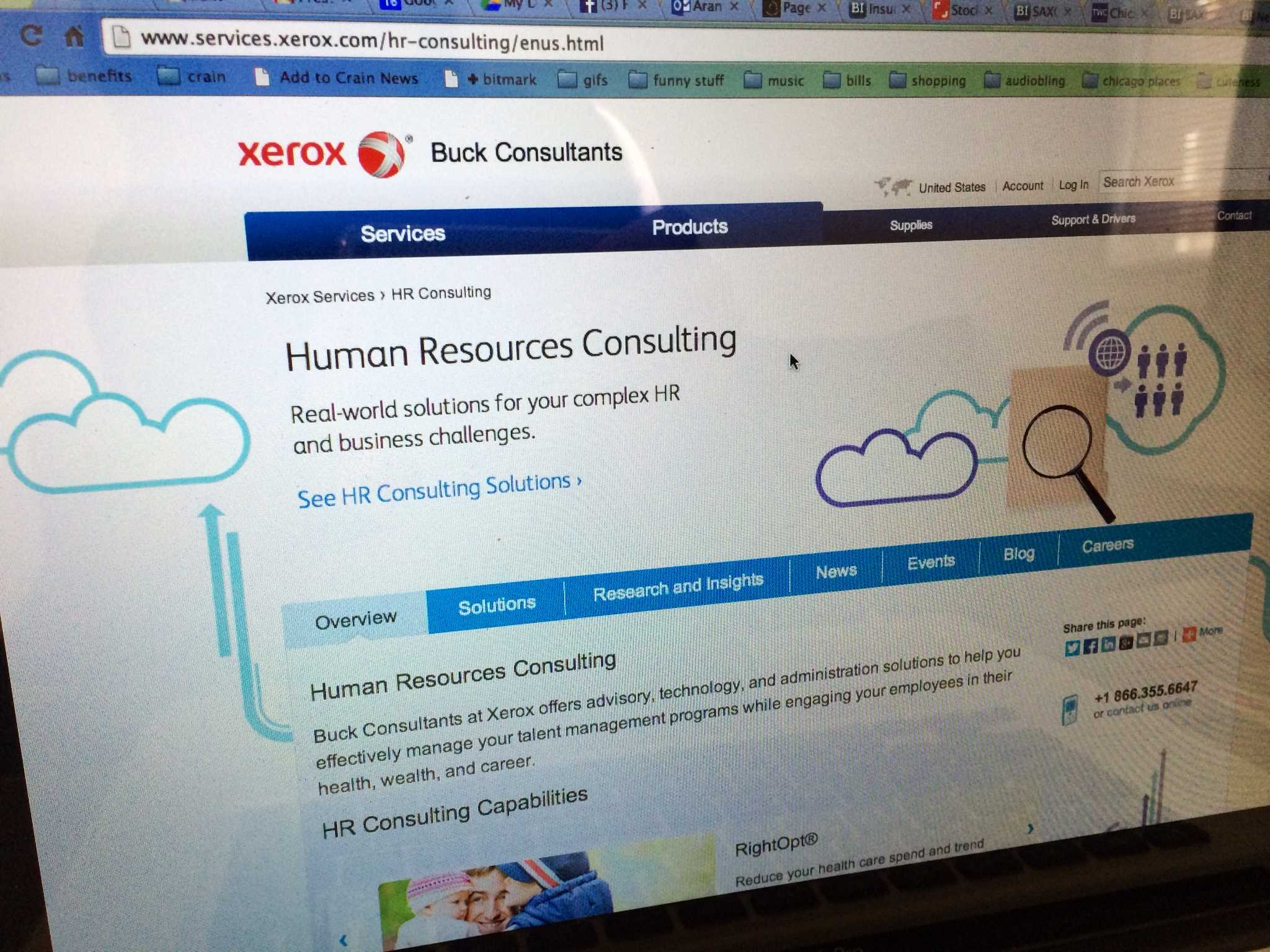
Task: Click the page icon in address bar
Action: coord(122,38)
